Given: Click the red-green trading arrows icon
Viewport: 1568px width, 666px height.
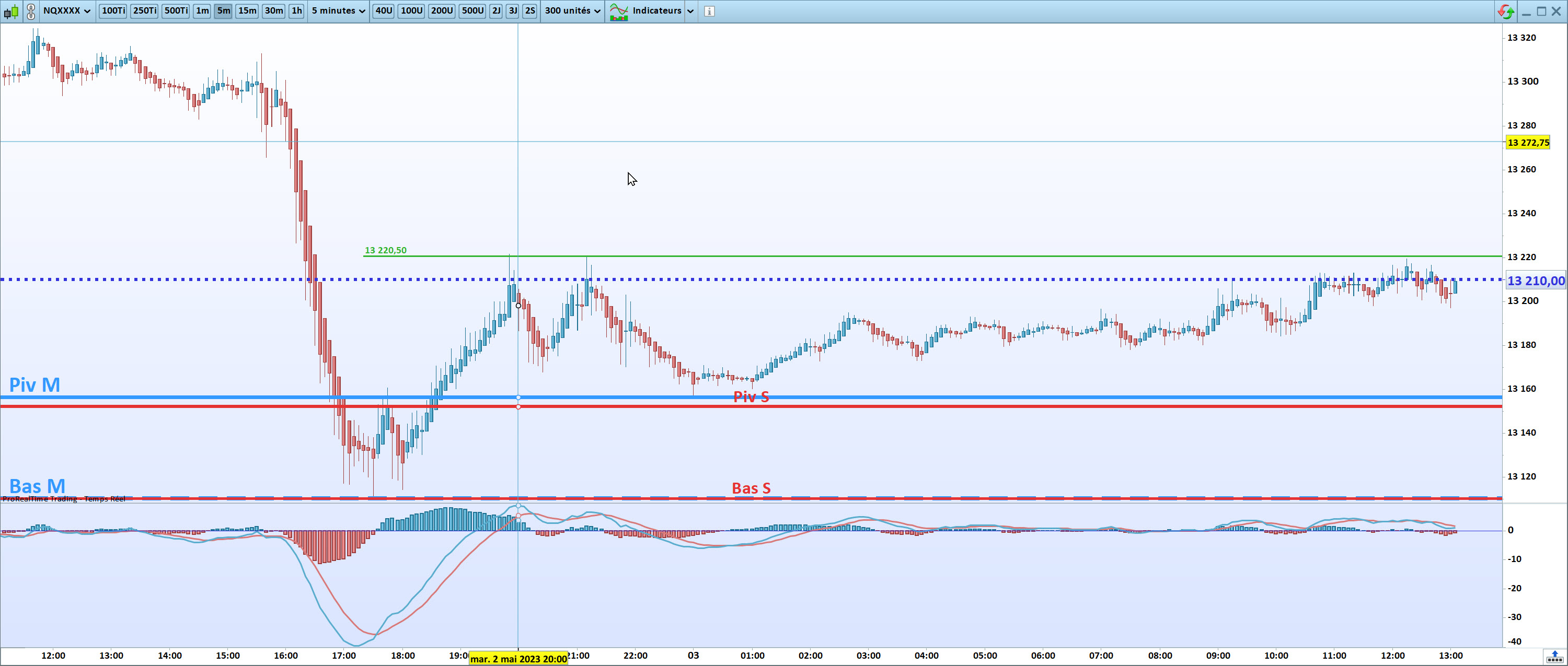Looking at the screenshot, I should pyautogui.click(x=1506, y=11).
